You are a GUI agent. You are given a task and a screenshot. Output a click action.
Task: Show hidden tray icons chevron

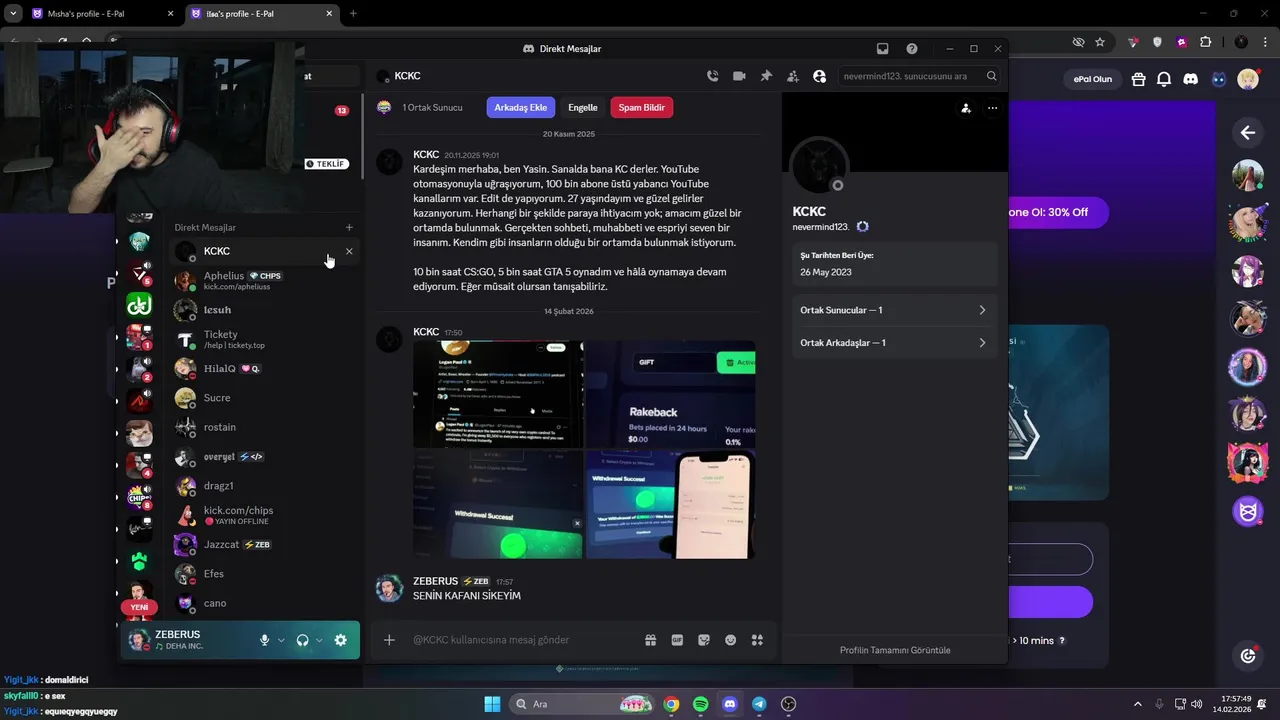[1137, 704]
